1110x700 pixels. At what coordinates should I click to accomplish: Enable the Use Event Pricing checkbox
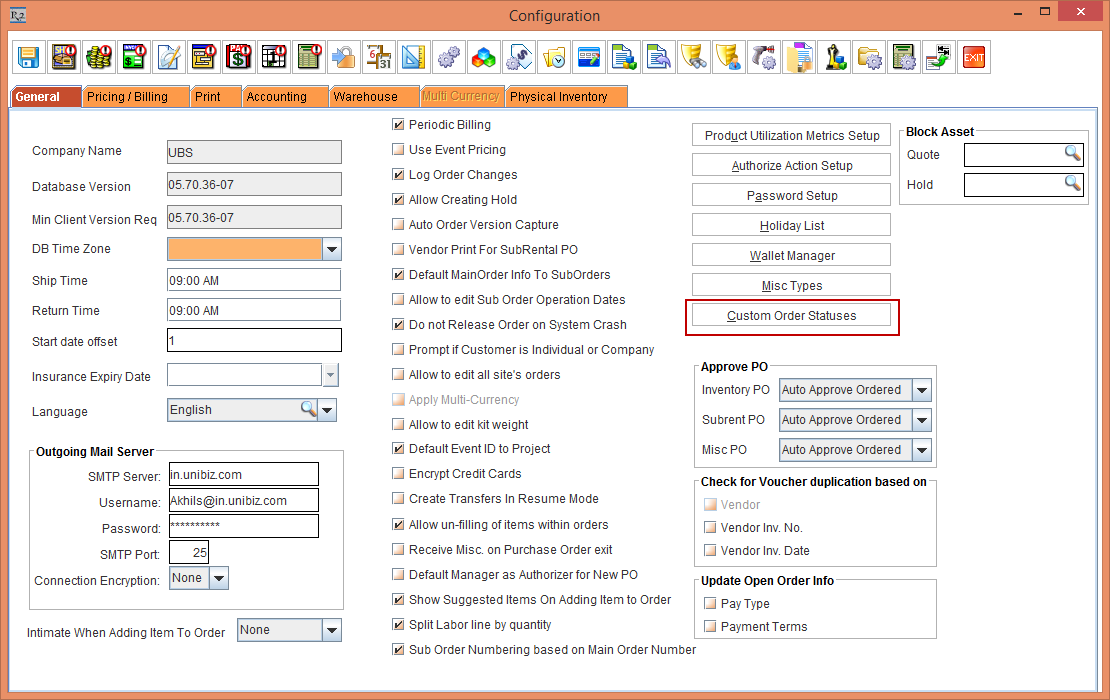[399, 150]
